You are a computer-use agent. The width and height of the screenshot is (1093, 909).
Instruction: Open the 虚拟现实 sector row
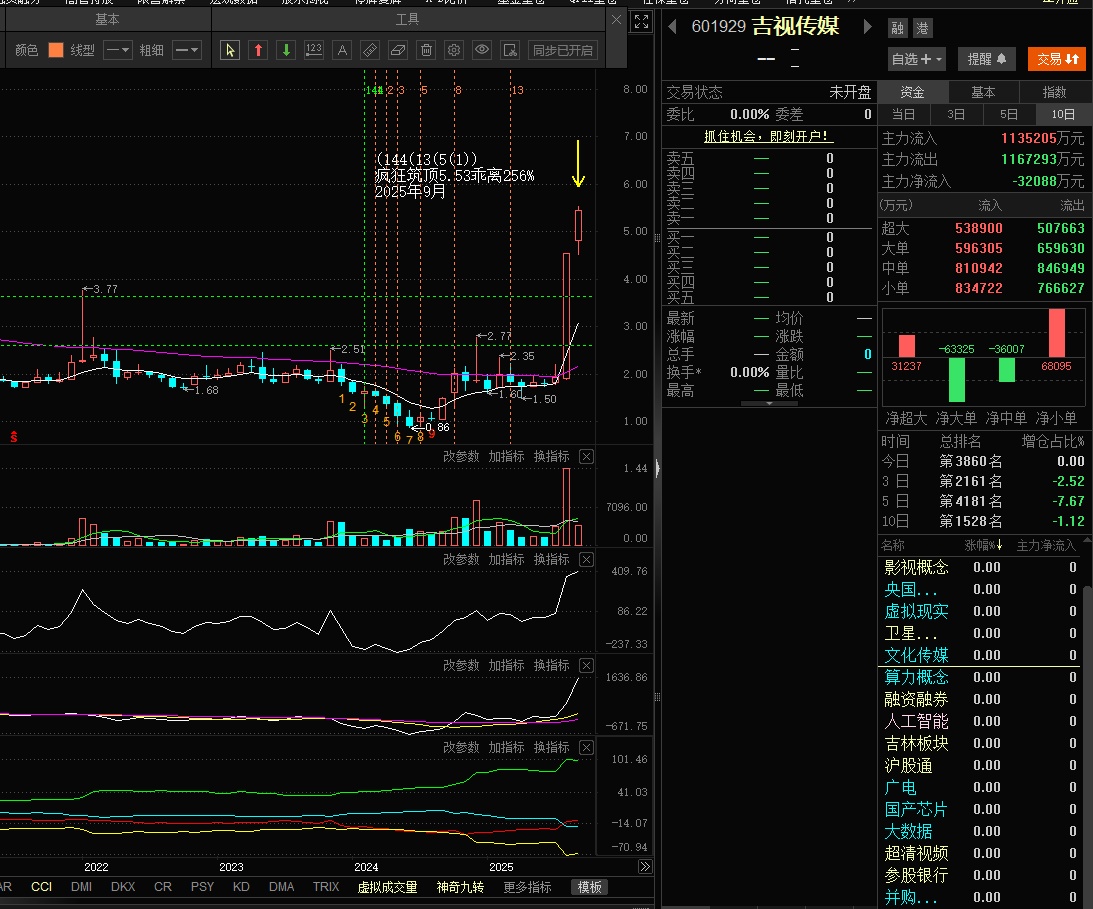pyautogui.click(x=981, y=611)
